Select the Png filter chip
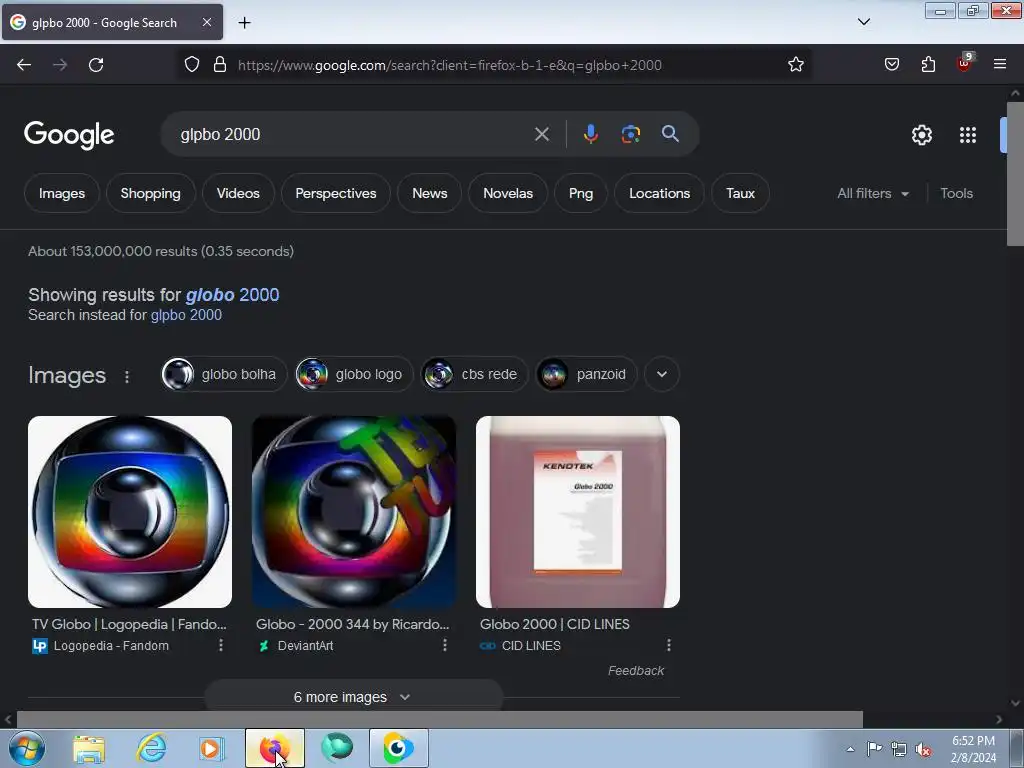Image resolution: width=1024 pixels, height=768 pixels. 581,193
